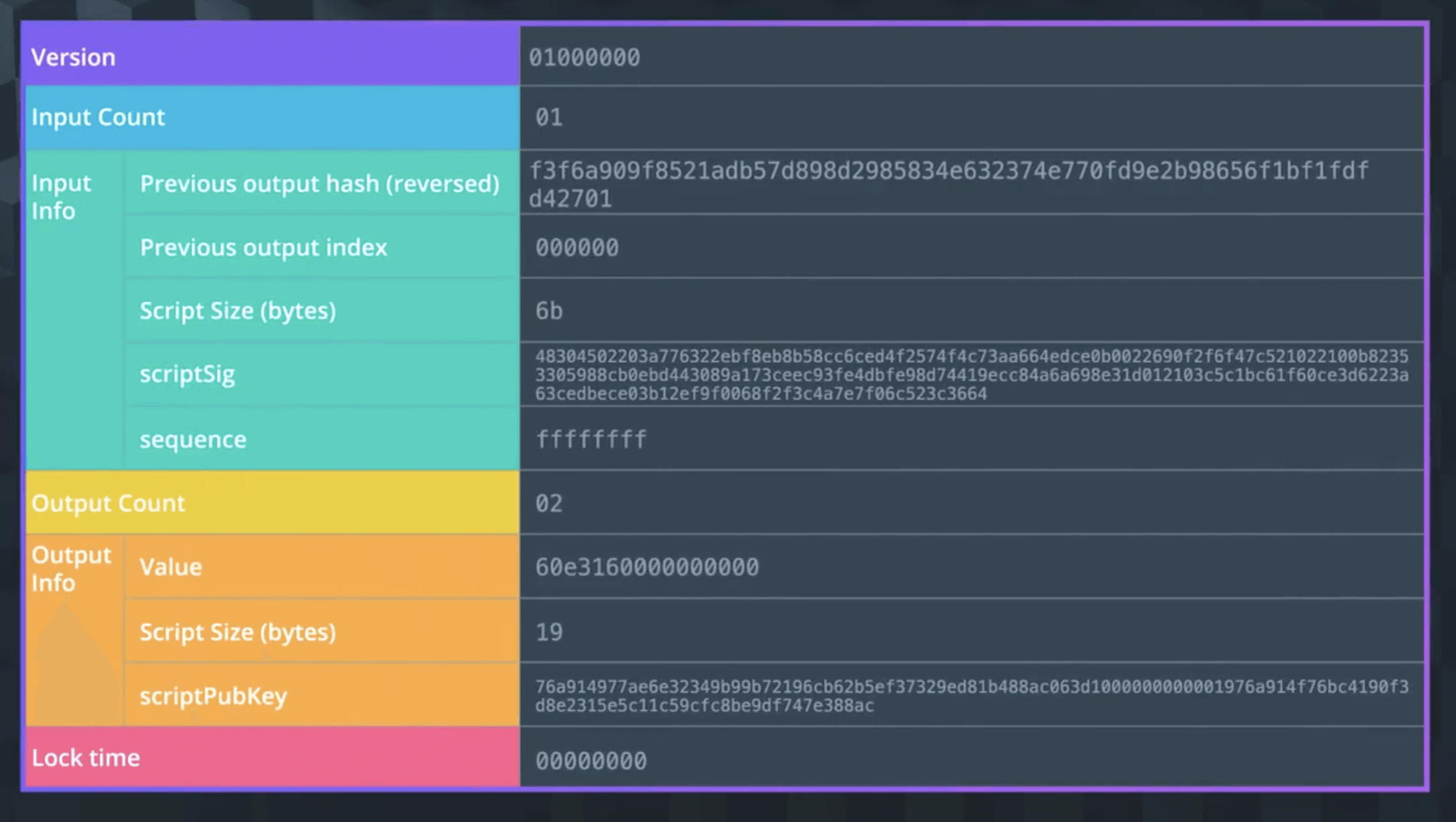Click the Value label in Output Info

coord(171,567)
